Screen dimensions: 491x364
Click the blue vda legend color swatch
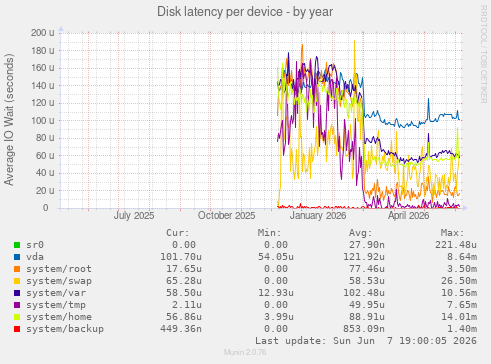[x=17, y=257]
